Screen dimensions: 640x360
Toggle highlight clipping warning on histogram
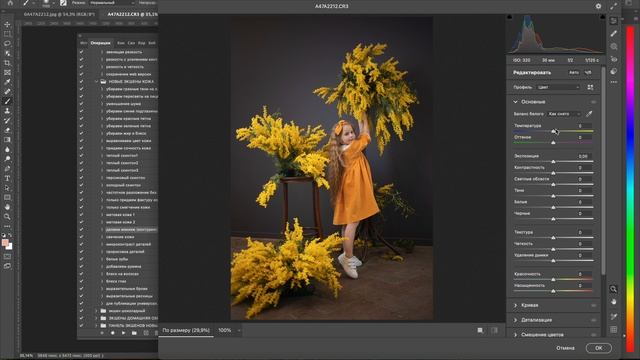pyautogui.click(x=602, y=17)
